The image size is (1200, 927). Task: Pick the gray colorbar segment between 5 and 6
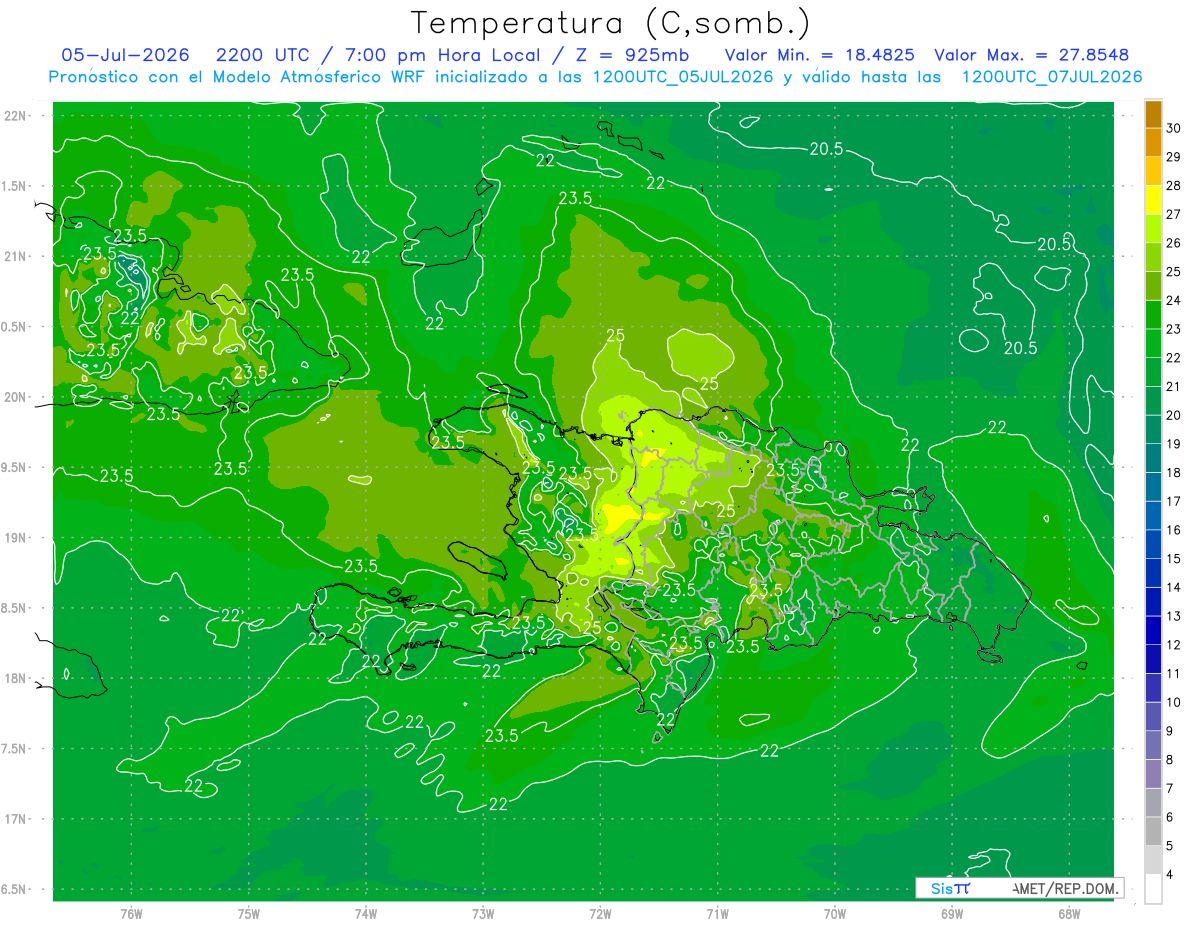[x=1153, y=832]
